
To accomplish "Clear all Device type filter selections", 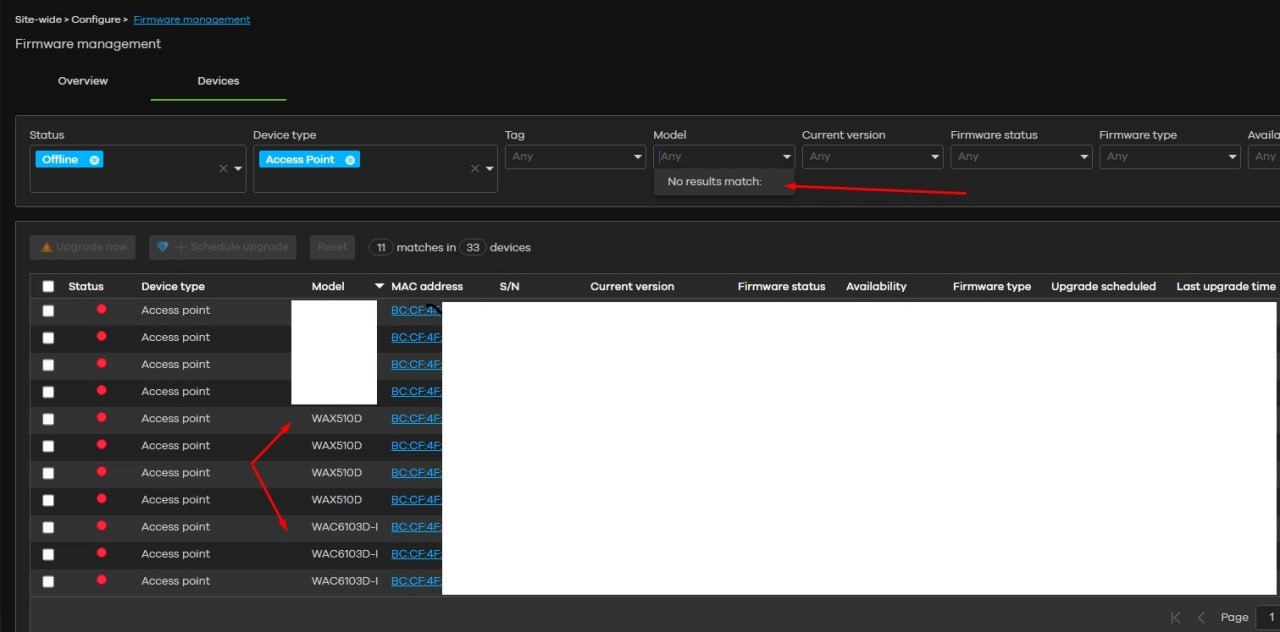I will 475,169.
